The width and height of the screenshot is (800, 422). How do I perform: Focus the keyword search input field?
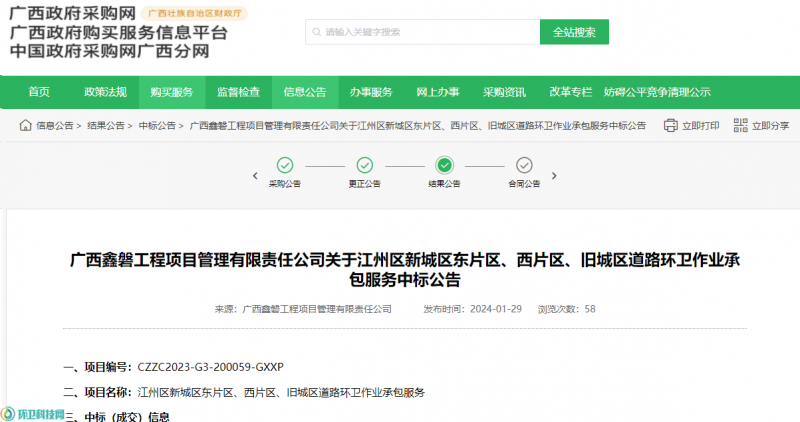tap(422, 32)
